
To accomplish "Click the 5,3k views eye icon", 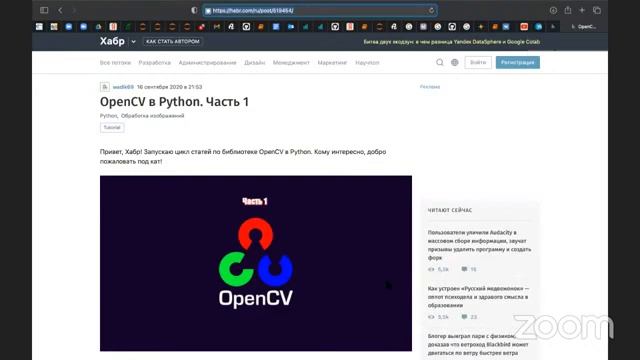I will 431,269.
